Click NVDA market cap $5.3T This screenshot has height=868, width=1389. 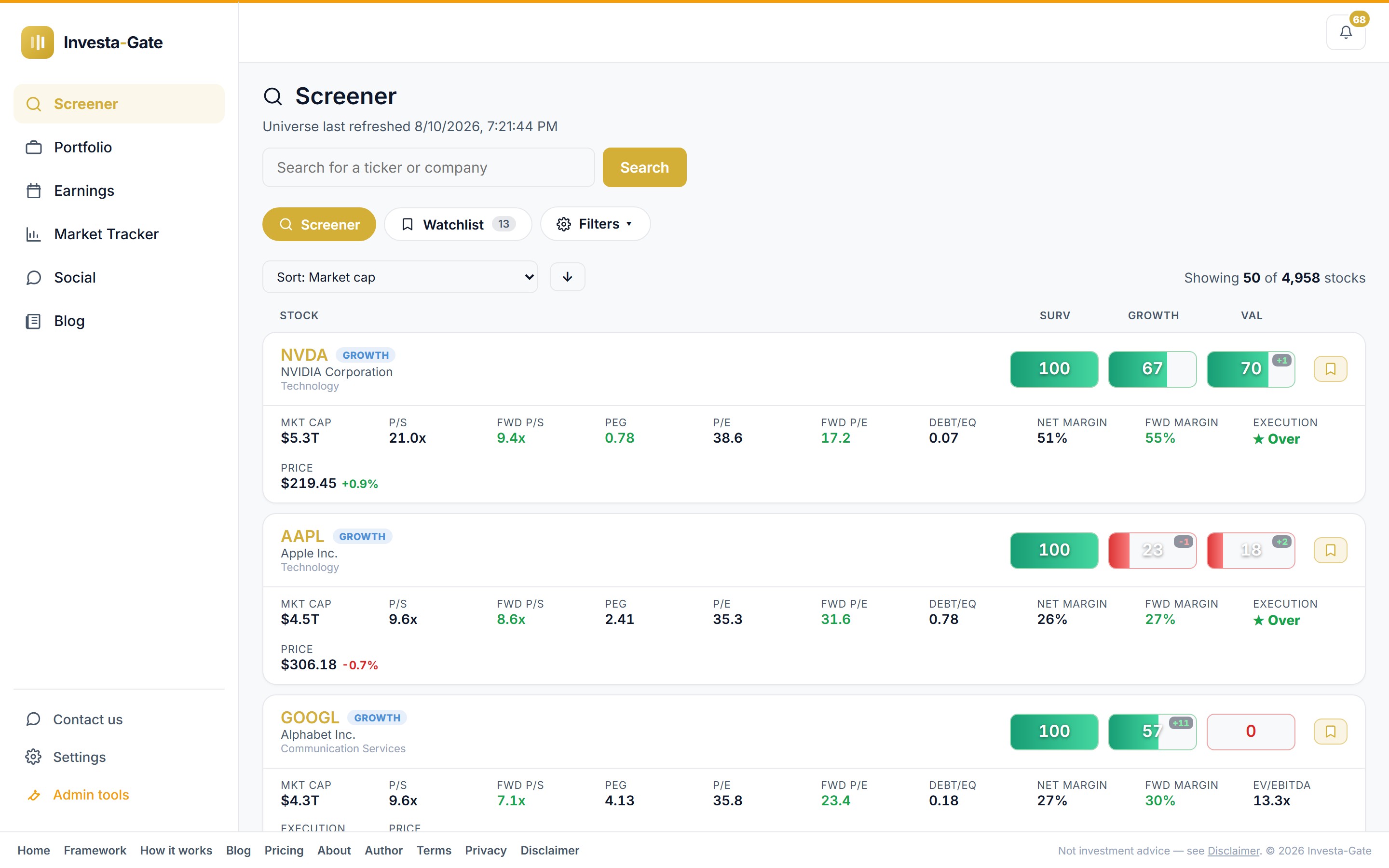[x=300, y=438]
